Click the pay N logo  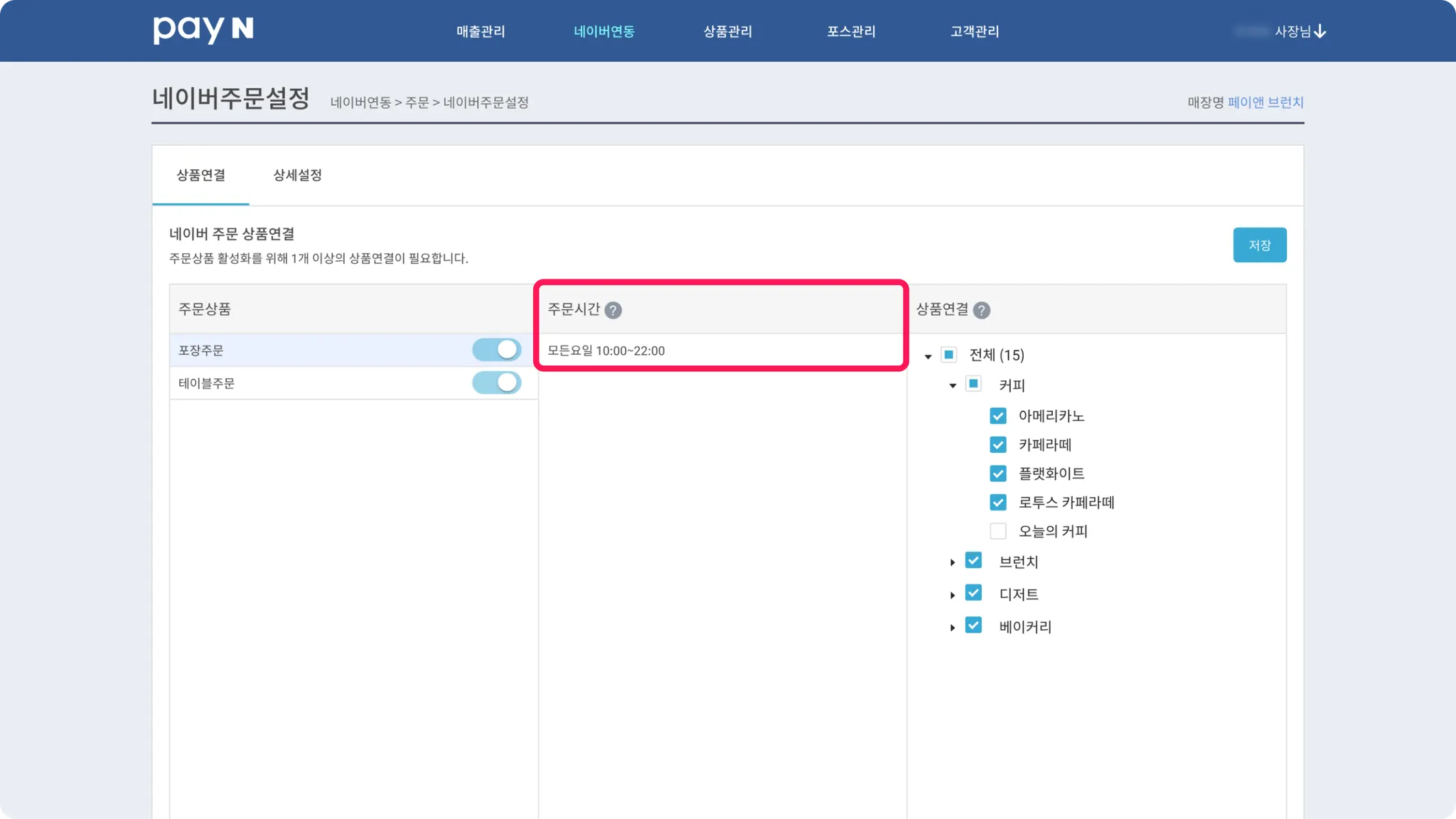(203, 30)
